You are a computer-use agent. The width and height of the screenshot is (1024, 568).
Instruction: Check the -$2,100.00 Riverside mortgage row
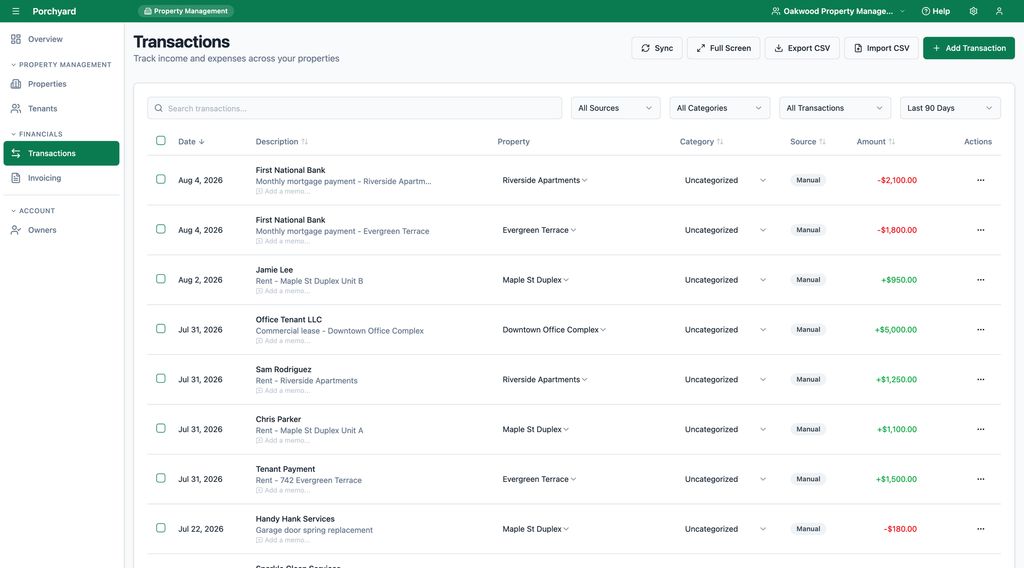(x=161, y=179)
